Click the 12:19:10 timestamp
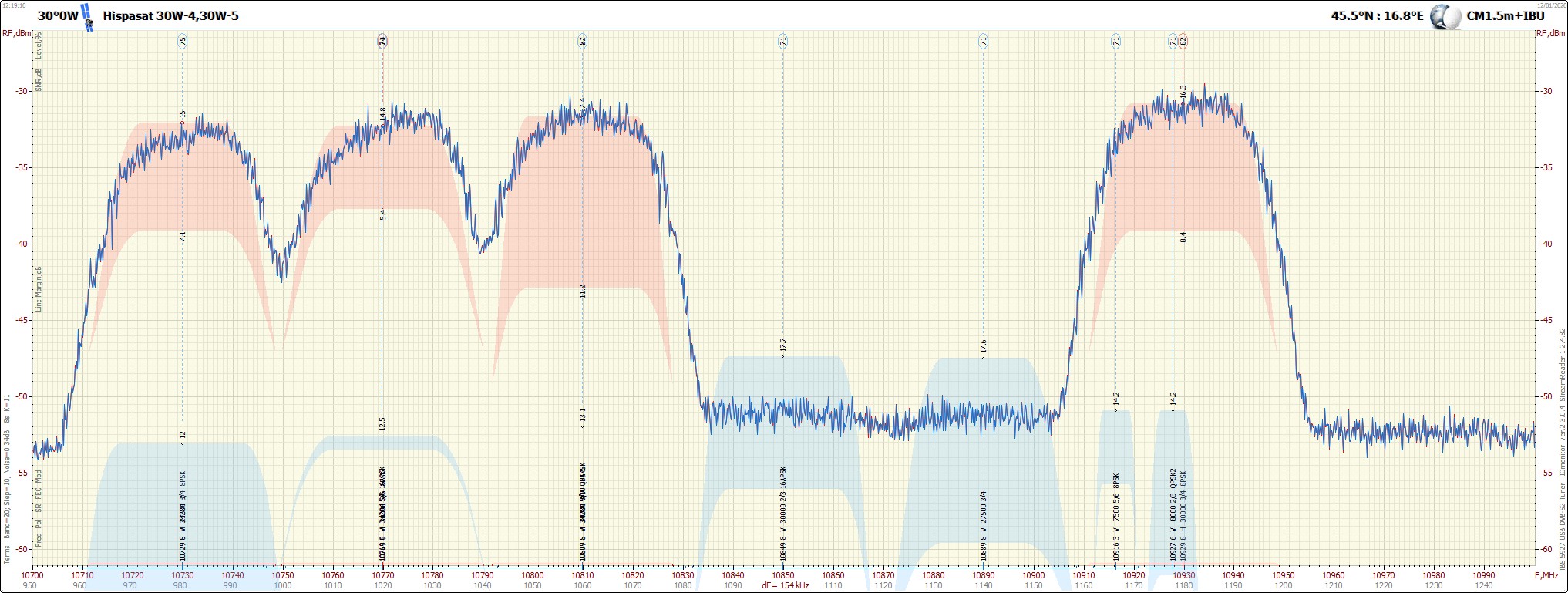This screenshot has height=593, width=1568. click(14, 5)
